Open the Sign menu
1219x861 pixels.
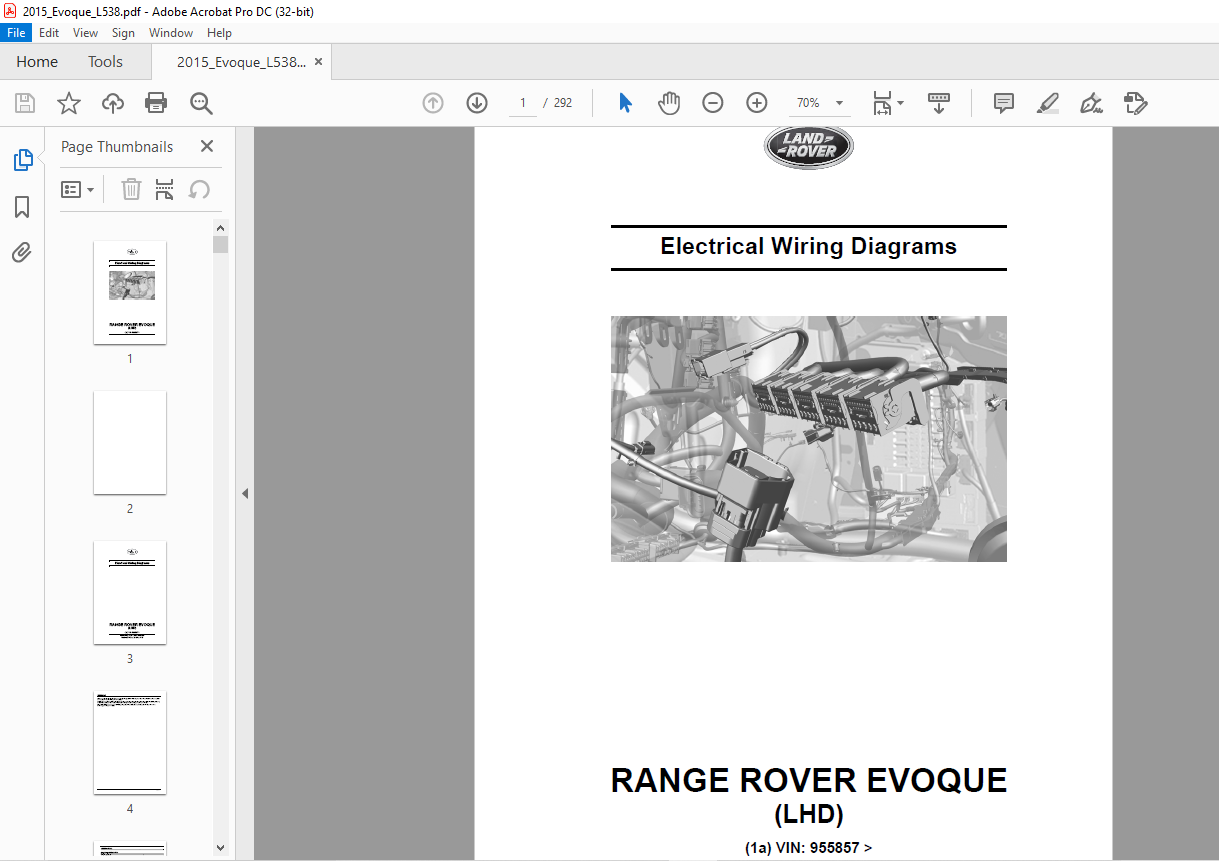(123, 33)
